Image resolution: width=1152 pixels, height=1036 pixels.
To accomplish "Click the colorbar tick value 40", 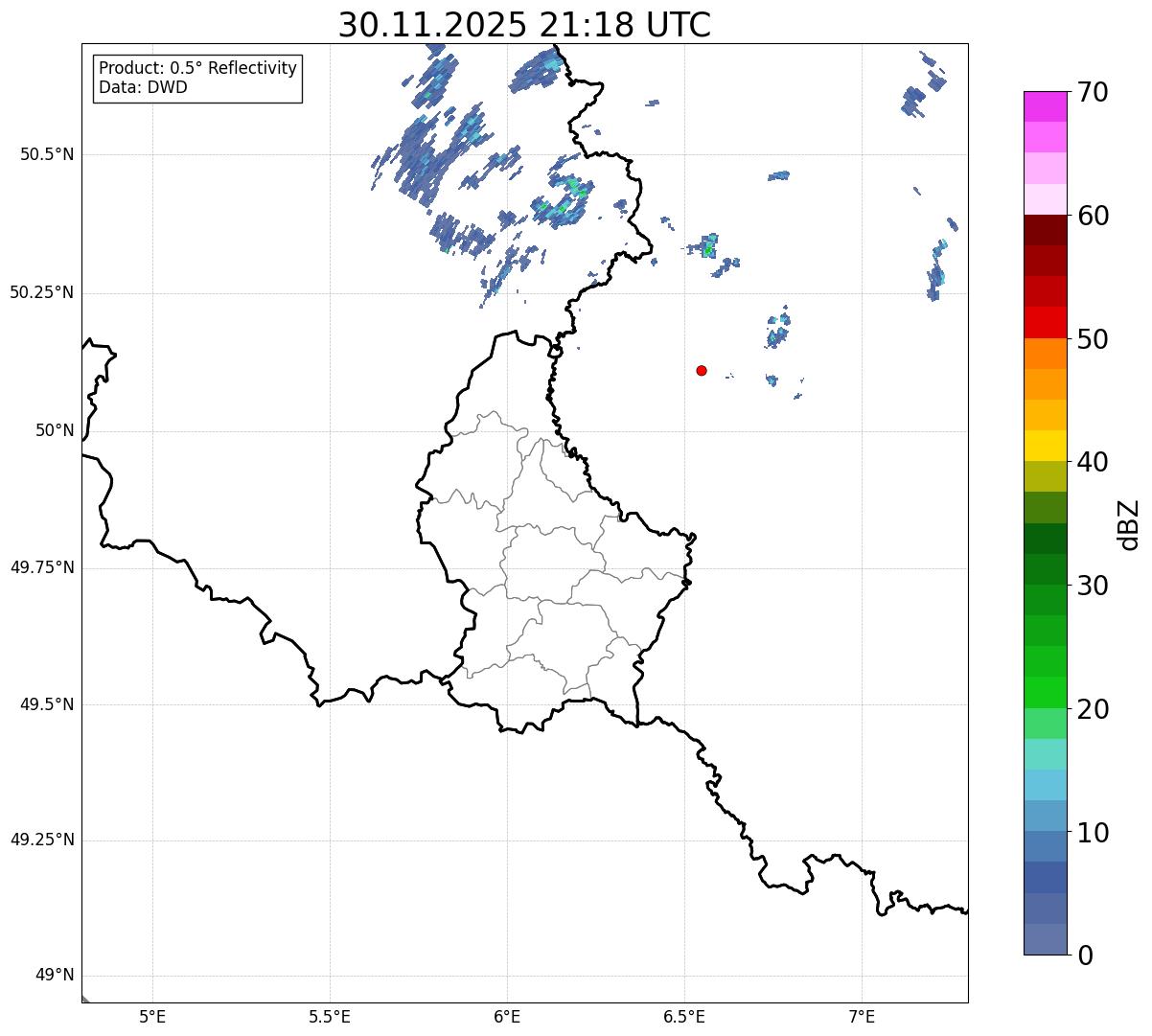I will tap(1093, 462).
